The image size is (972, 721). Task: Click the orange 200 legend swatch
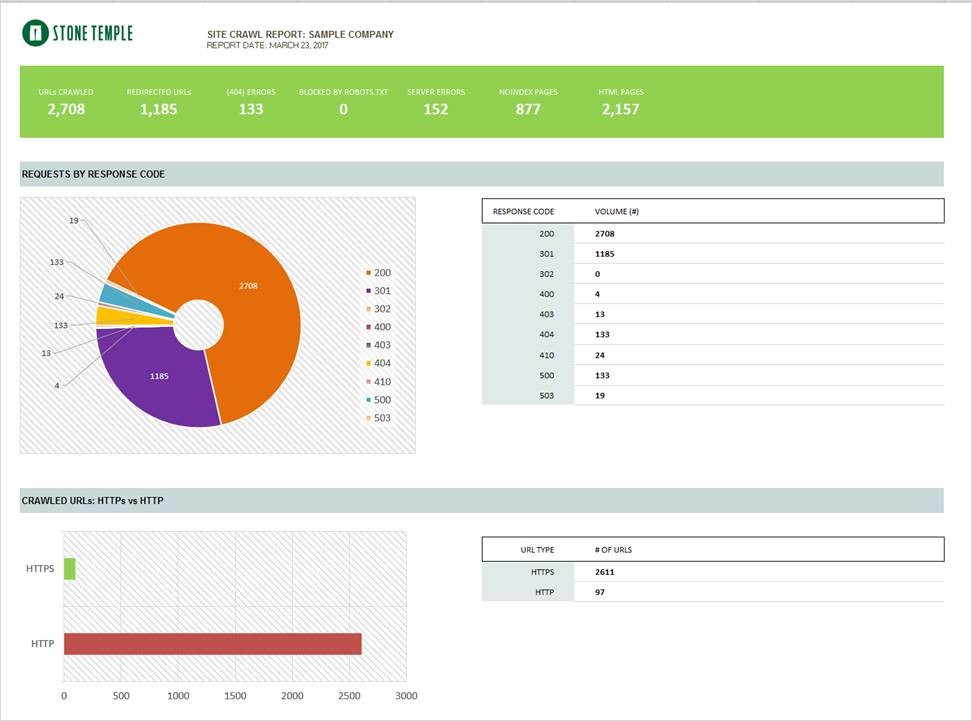pos(368,273)
